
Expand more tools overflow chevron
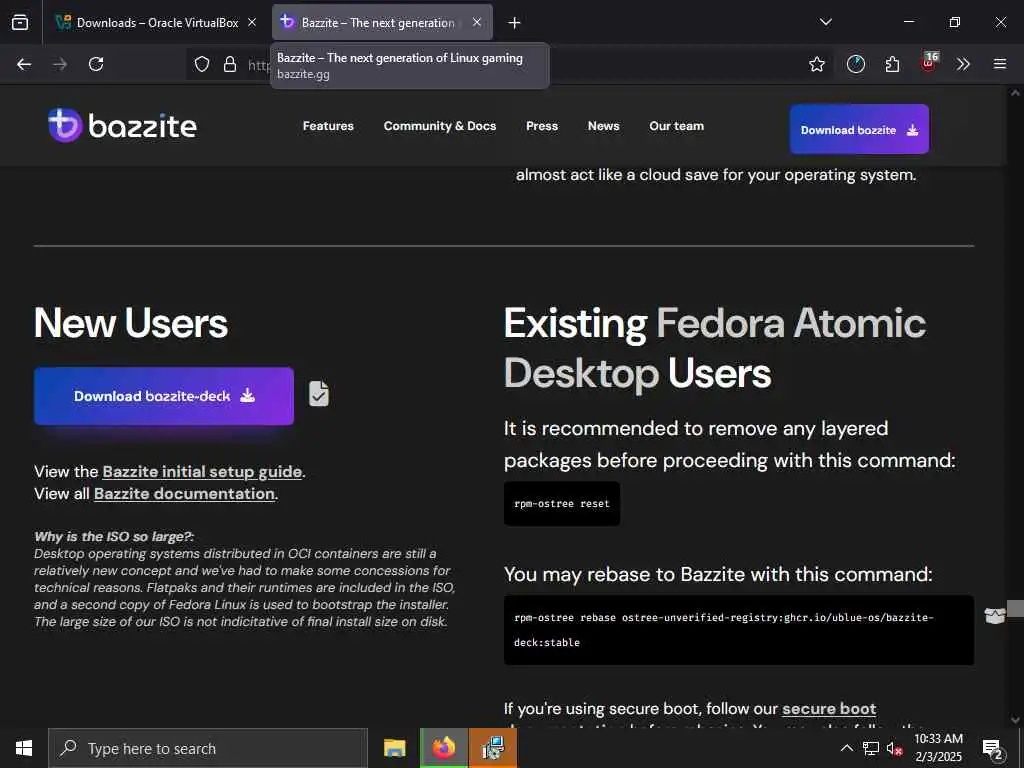963,64
